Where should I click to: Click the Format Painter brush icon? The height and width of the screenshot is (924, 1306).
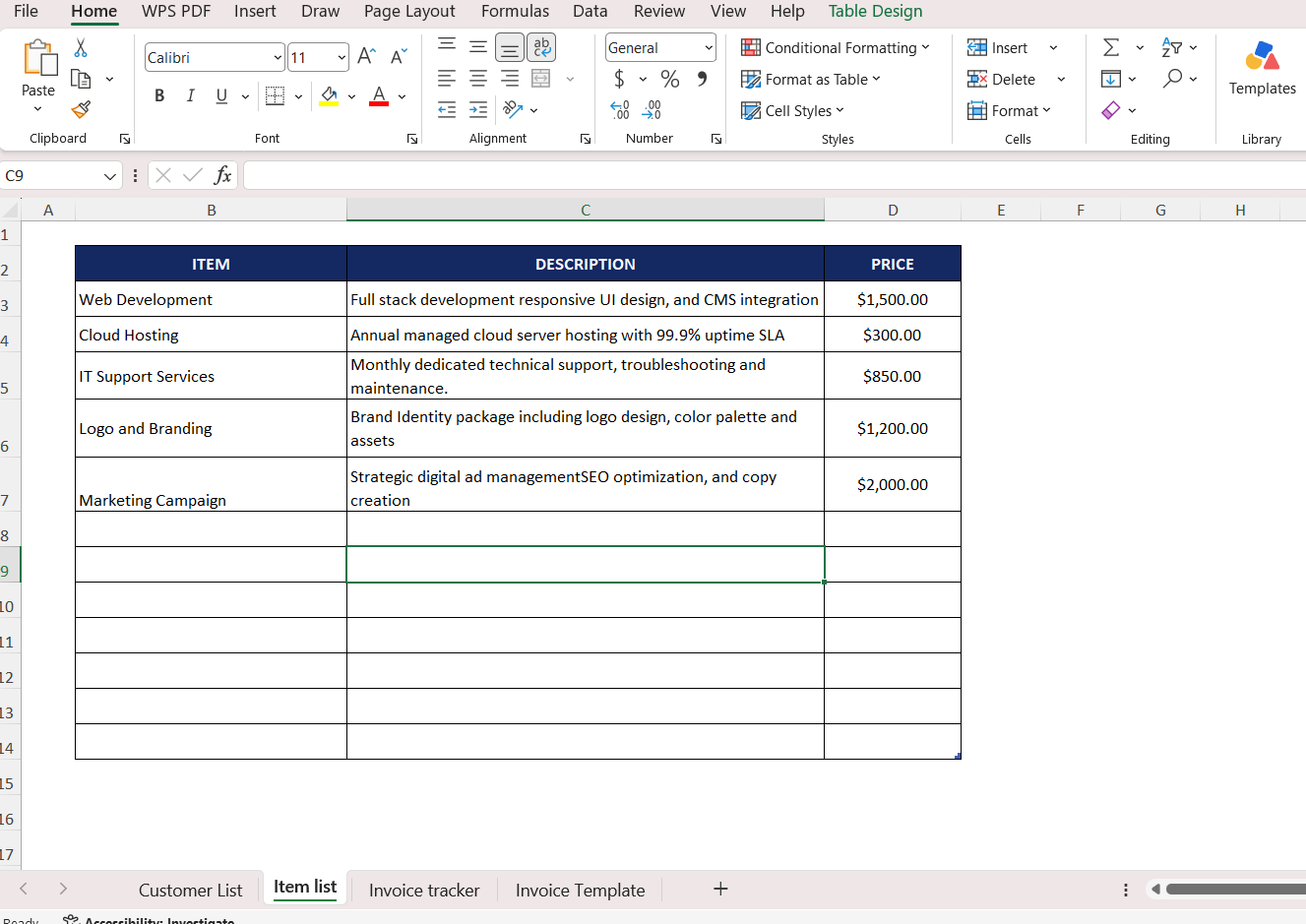pos(81,109)
